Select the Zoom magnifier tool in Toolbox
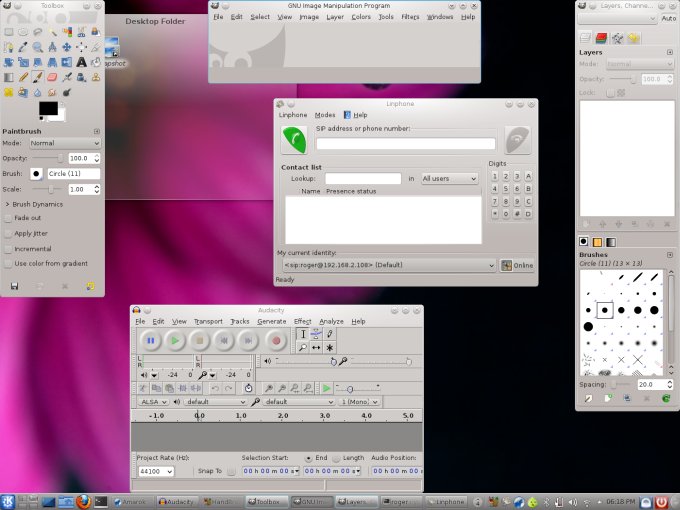This screenshot has height=510, width=680. coord(38,47)
